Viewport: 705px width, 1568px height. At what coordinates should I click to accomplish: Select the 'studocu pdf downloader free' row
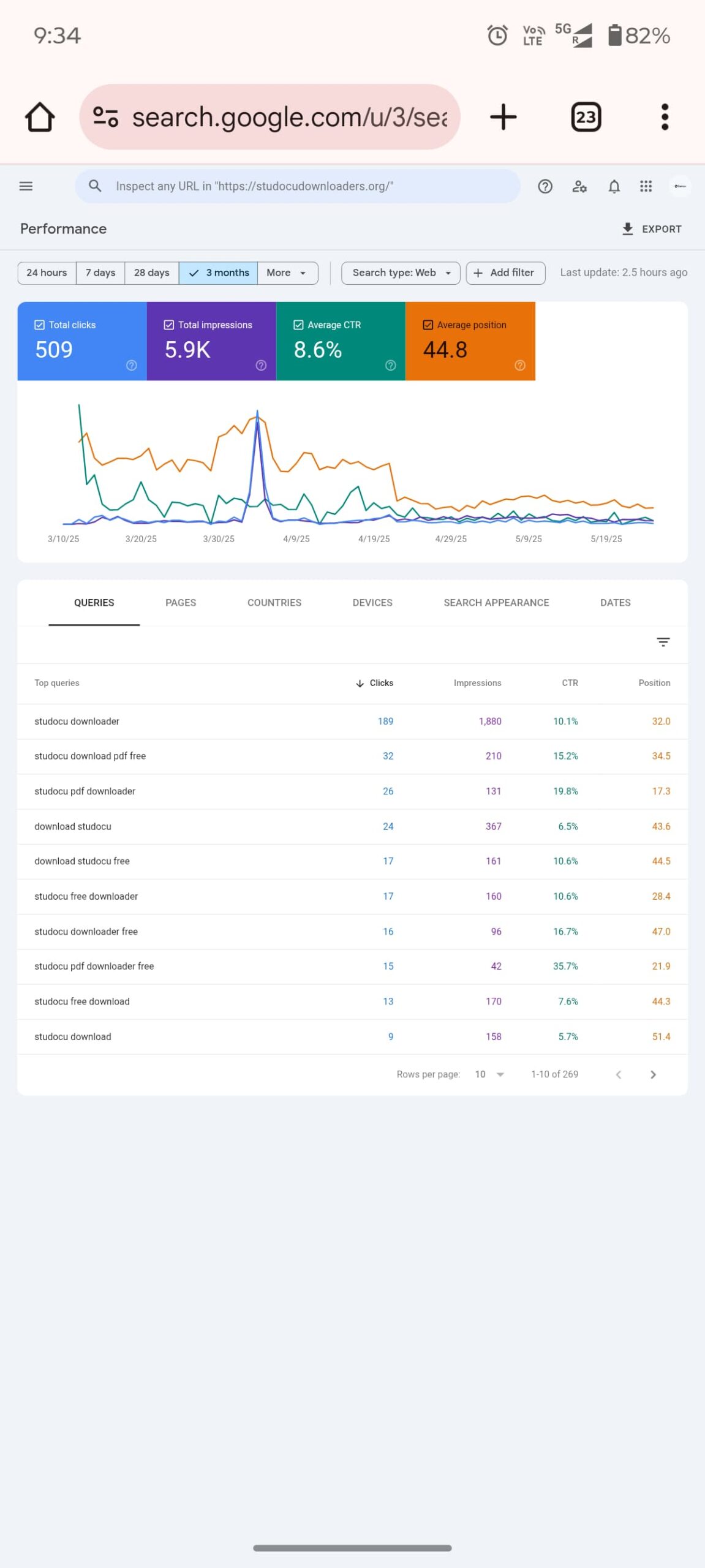coord(352,967)
